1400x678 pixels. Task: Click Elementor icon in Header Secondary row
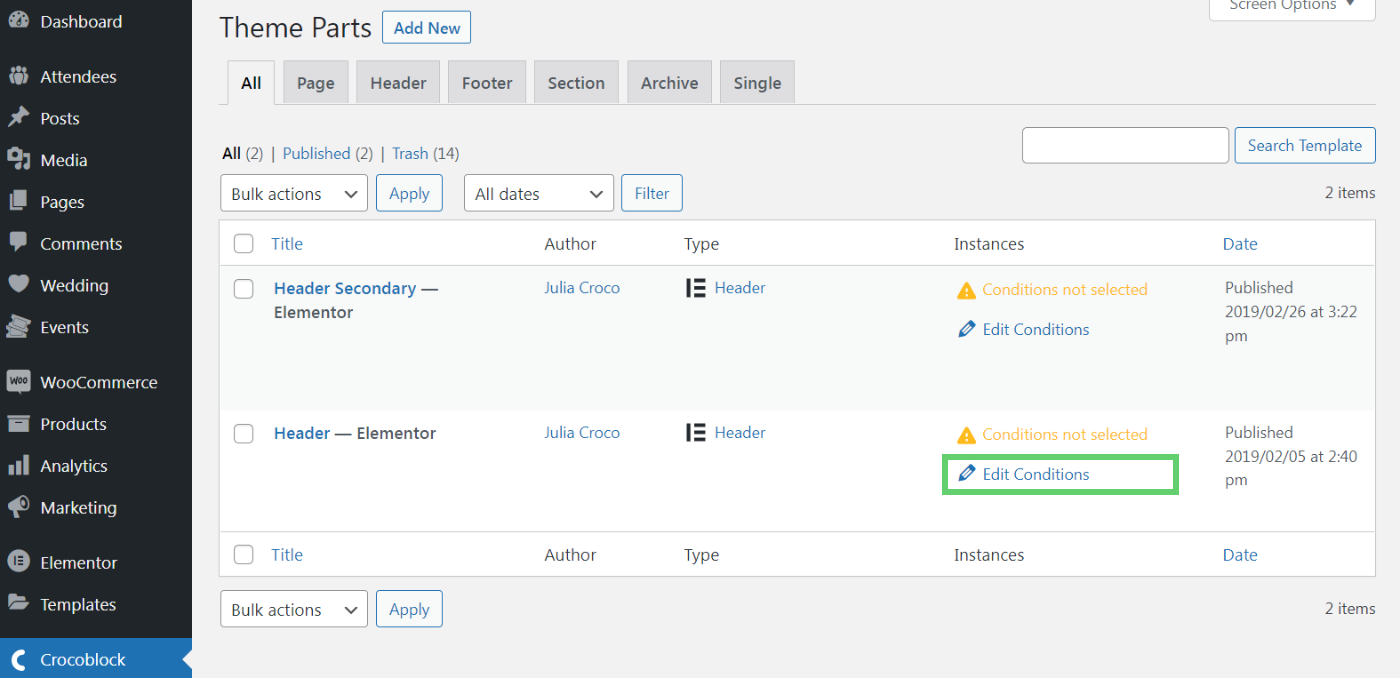tap(696, 288)
